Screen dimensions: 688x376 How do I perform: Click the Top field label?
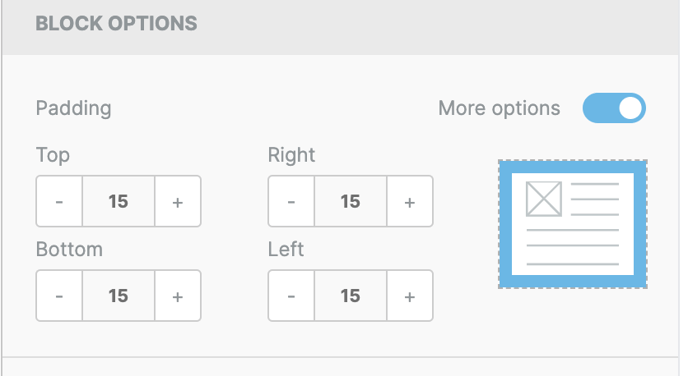pos(53,155)
